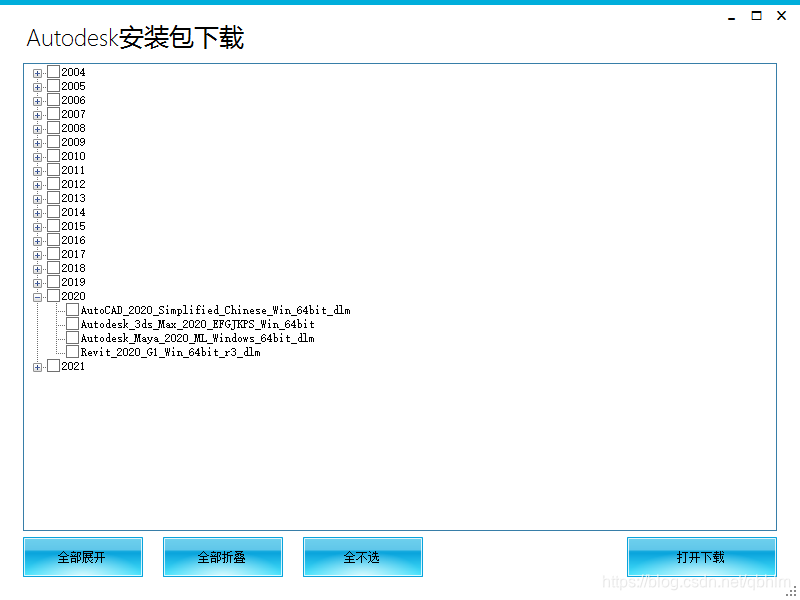Check the Autodesk_3ds_Max_2020 package box
Viewport: 800px width, 600px height.
pos(72,323)
